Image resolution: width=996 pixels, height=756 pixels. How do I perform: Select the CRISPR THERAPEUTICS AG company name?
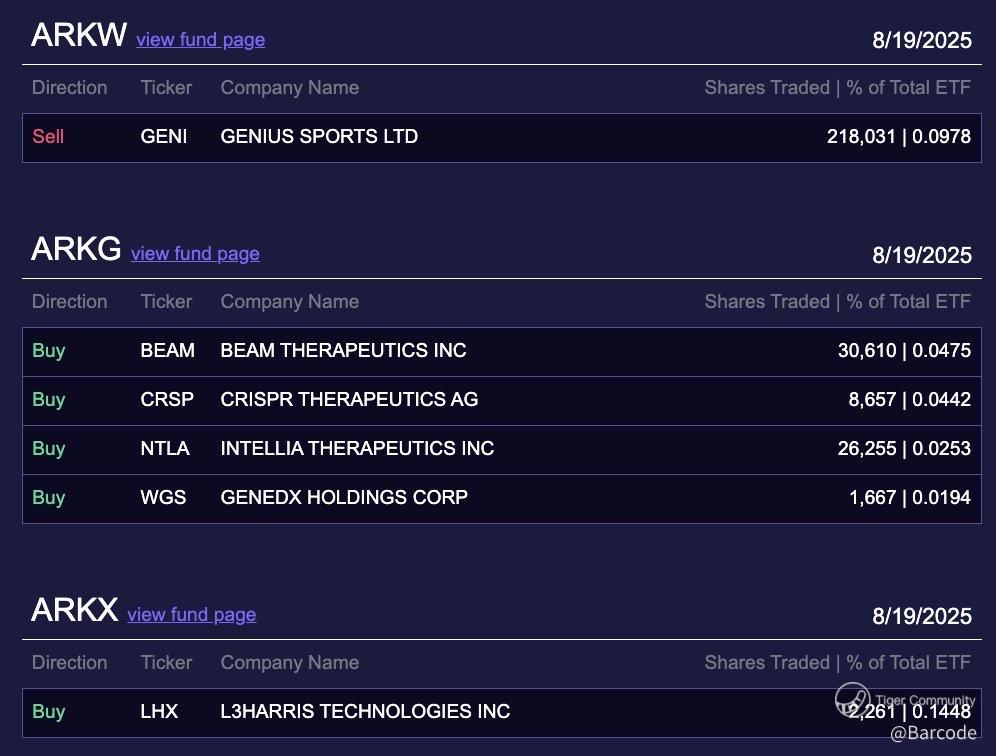(349, 400)
